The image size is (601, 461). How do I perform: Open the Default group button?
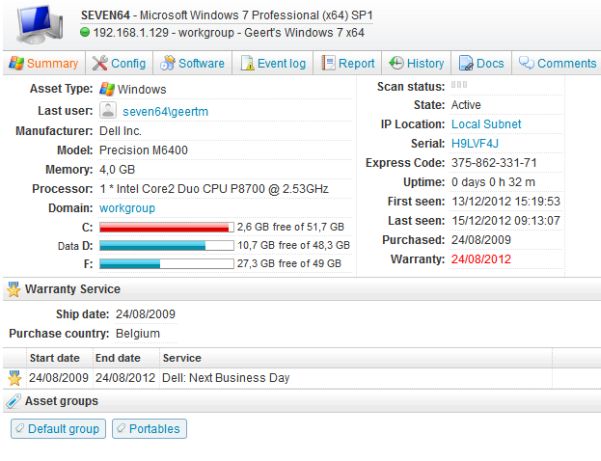pyautogui.click(x=58, y=428)
